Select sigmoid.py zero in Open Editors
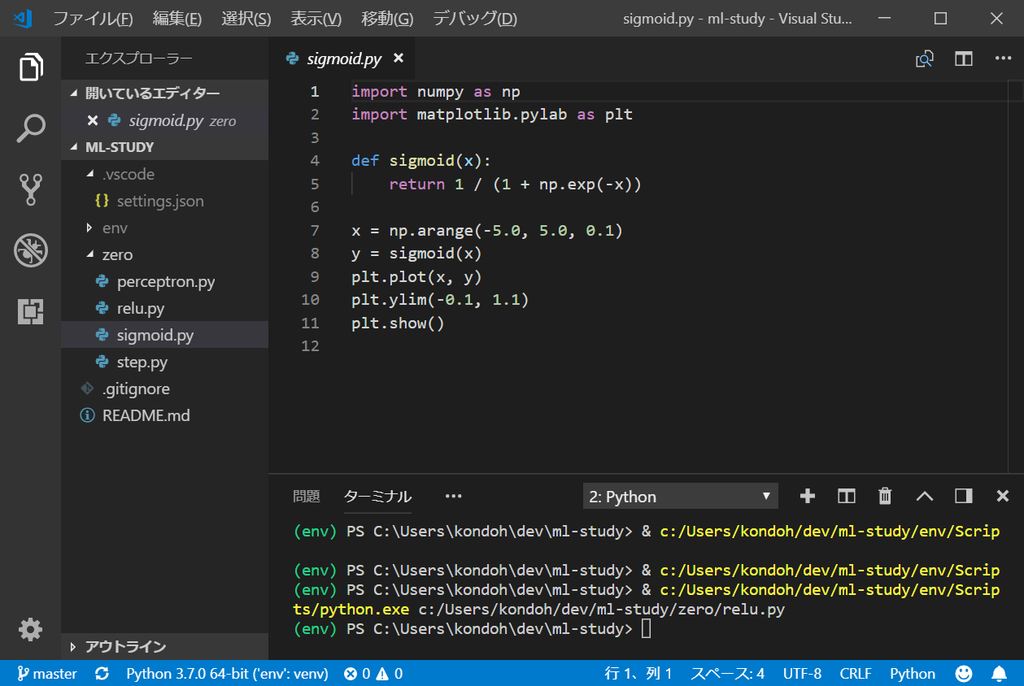The width and height of the screenshot is (1024, 686). (x=165, y=120)
